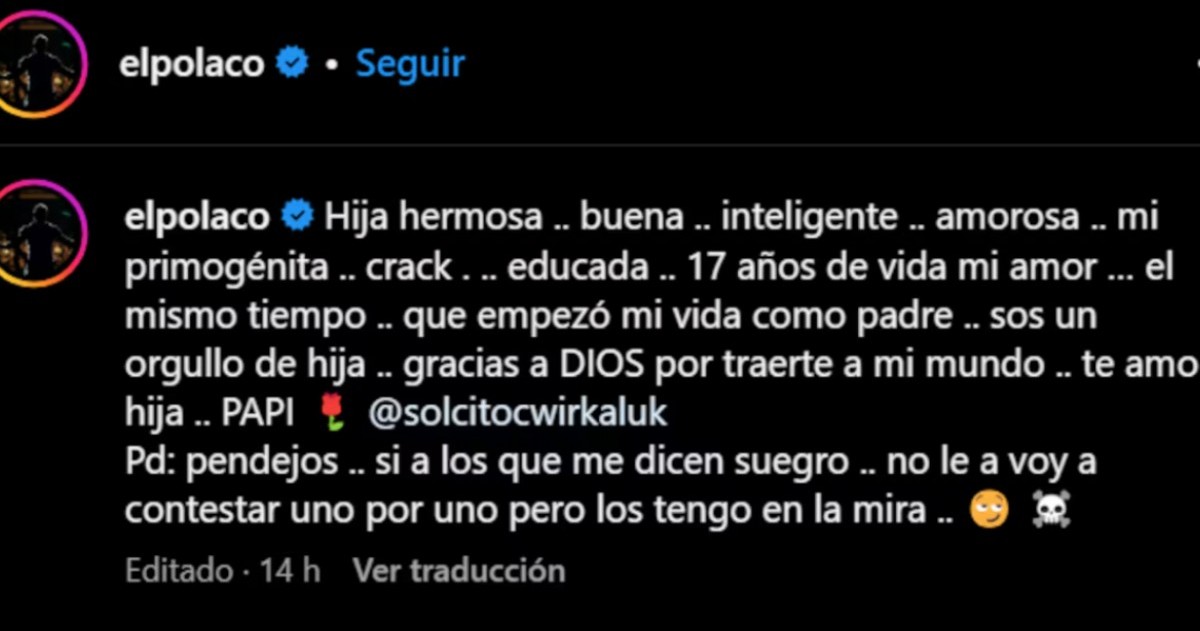Click the verified badge in the caption line
This screenshot has width=1200, height=631.
(297, 216)
